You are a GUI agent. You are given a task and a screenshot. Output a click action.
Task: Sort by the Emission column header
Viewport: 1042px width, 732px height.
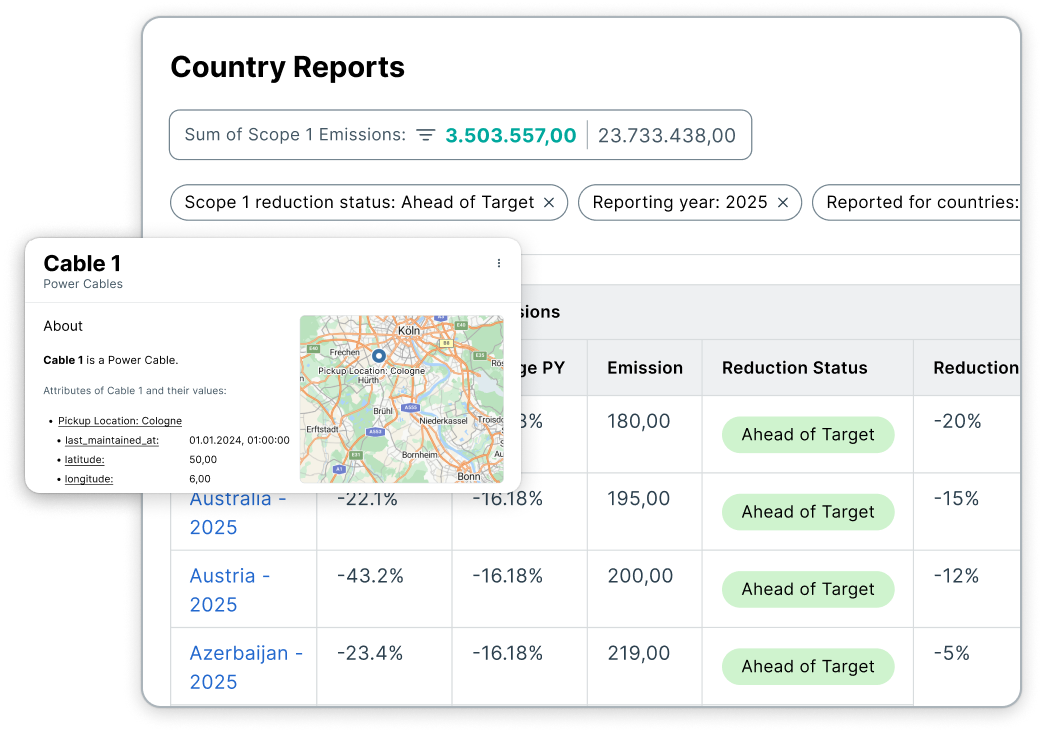tap(645, 368)
